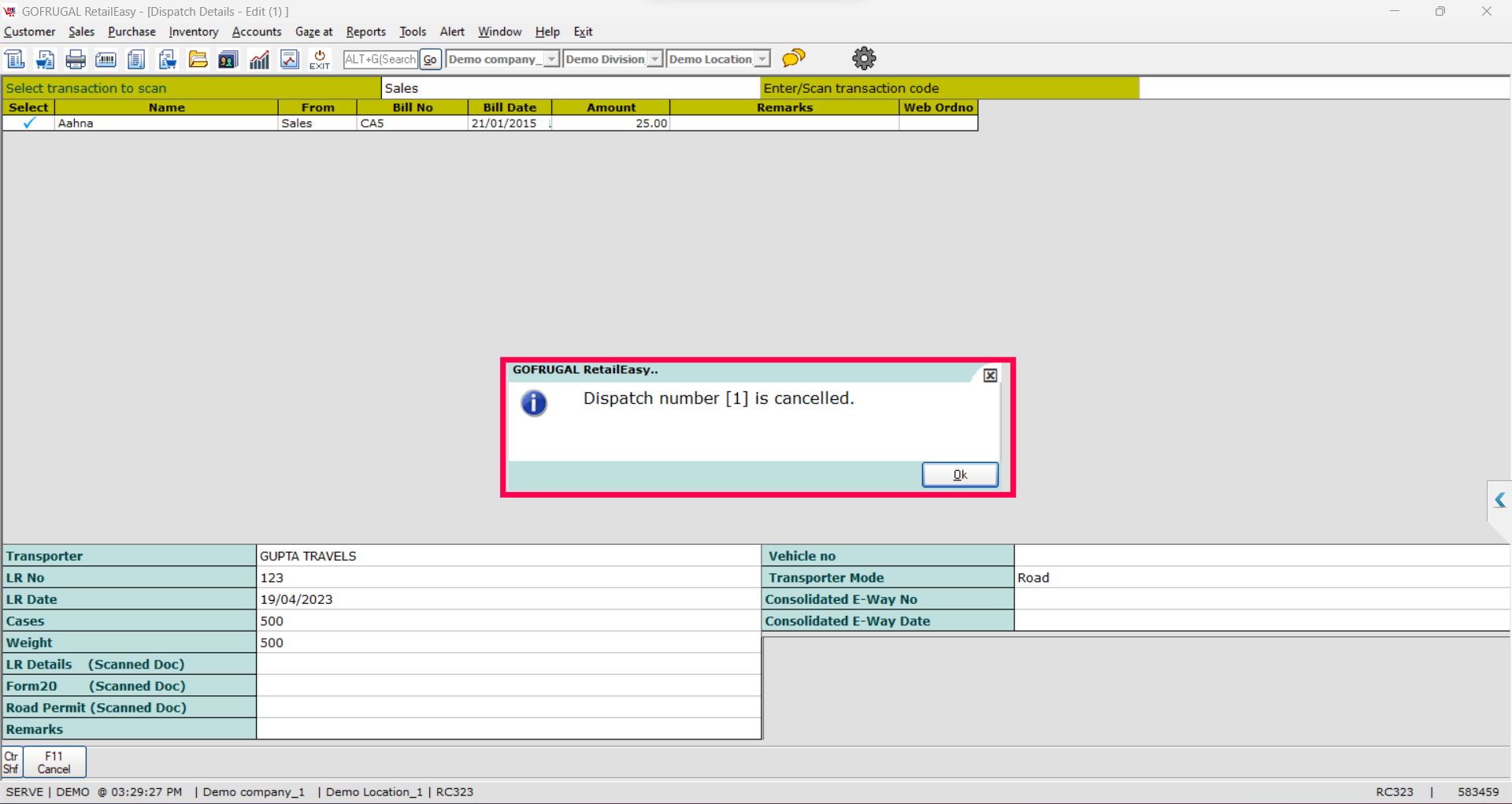Open the Demo company dropdown
The height and width of the screenshot is (804, 1512).
[x=552, y=59]
